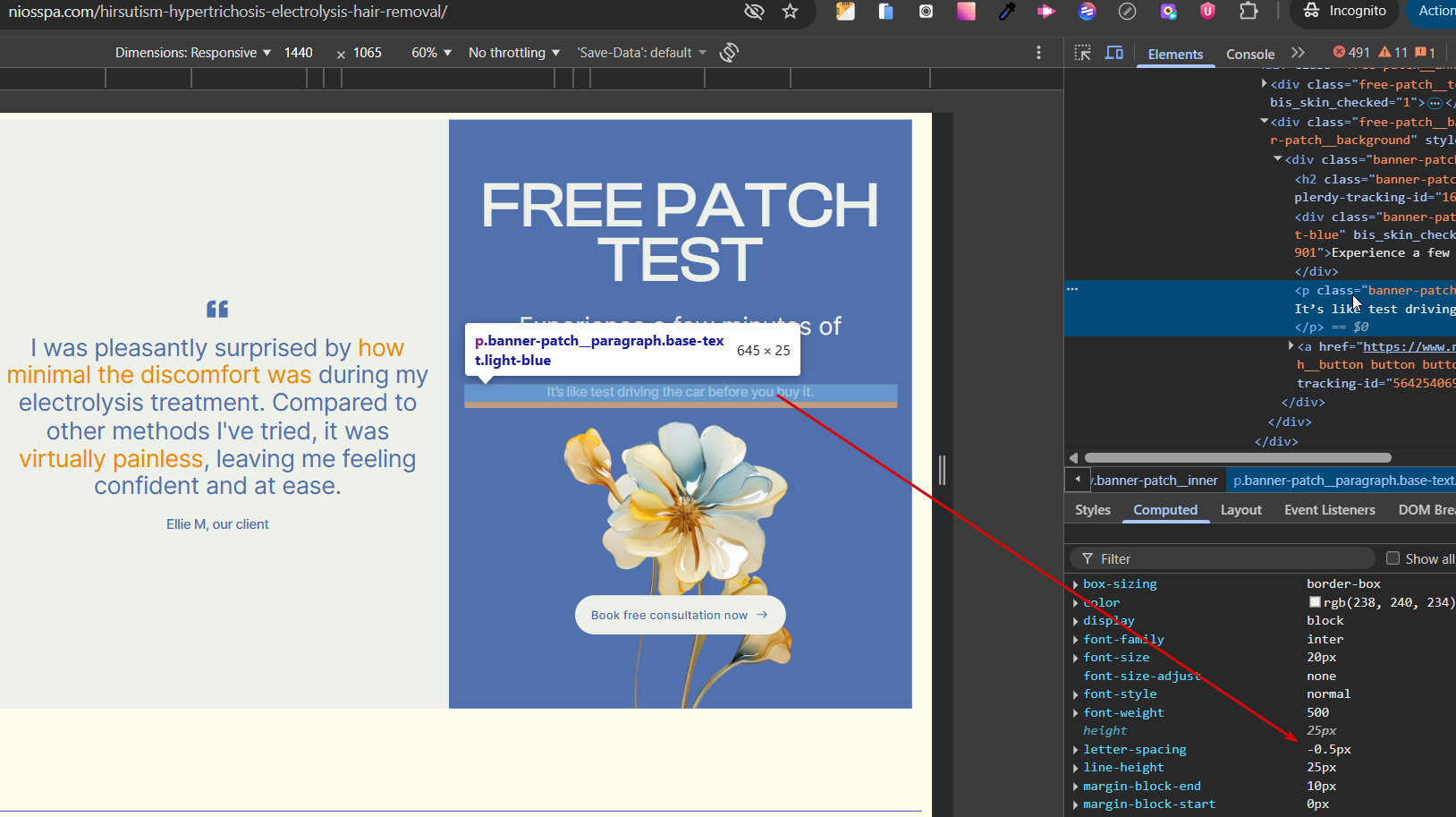Click the red error count indicator
The height and width of the screenshot is (817, 1456).
[1350, 53]
